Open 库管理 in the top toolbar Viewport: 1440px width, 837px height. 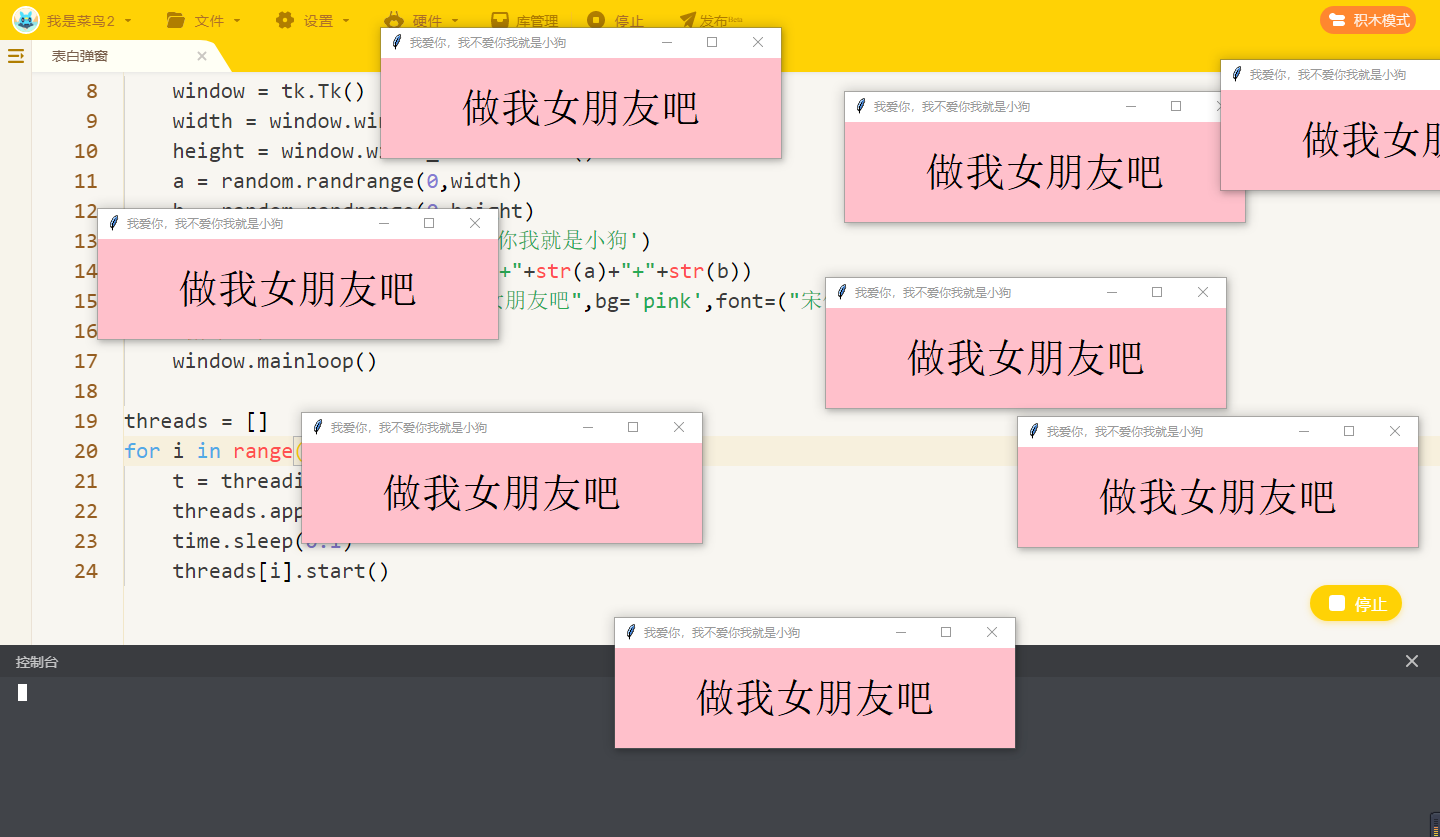click(524, 20)
